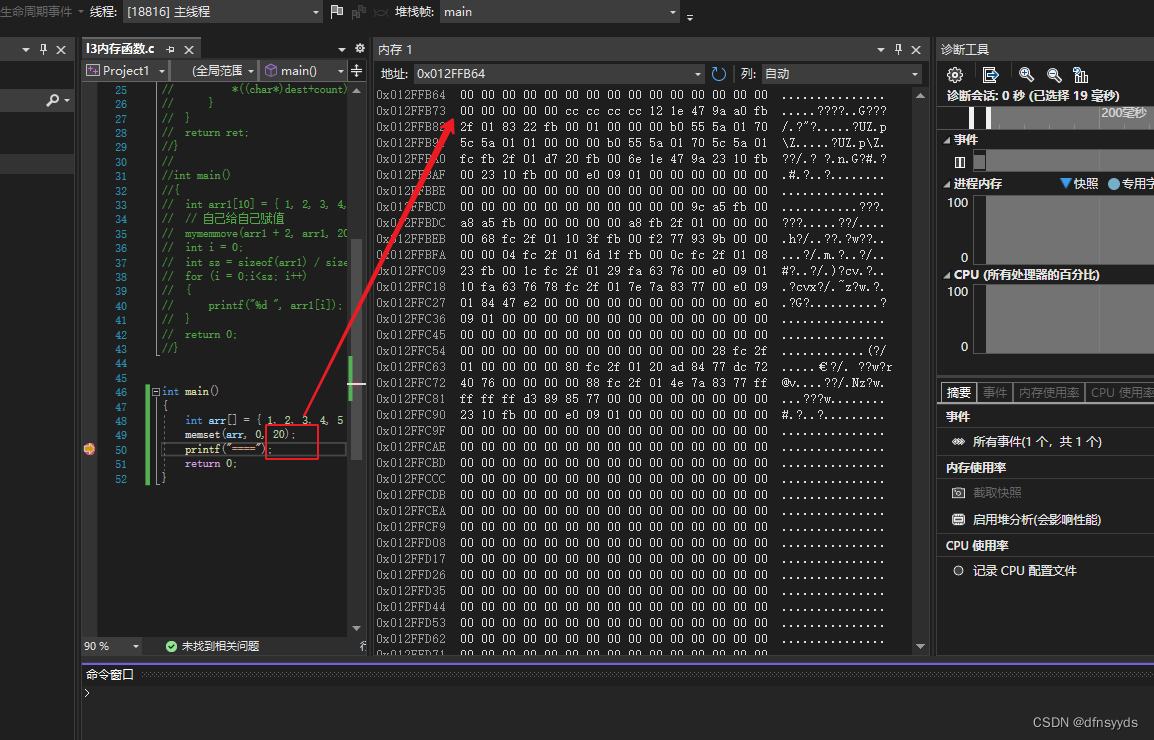Screen dimensions: 1154x740
Task: Open diagnostic tools settings gear
Action: click(x=955, y=75)
